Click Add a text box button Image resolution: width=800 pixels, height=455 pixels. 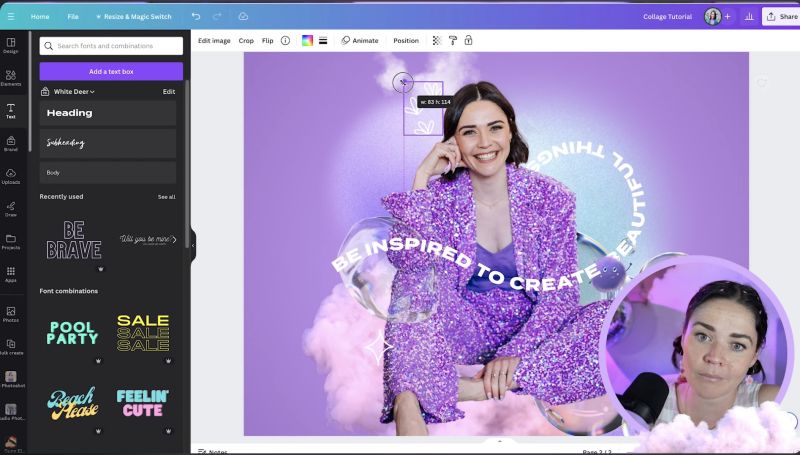(111, 71)
